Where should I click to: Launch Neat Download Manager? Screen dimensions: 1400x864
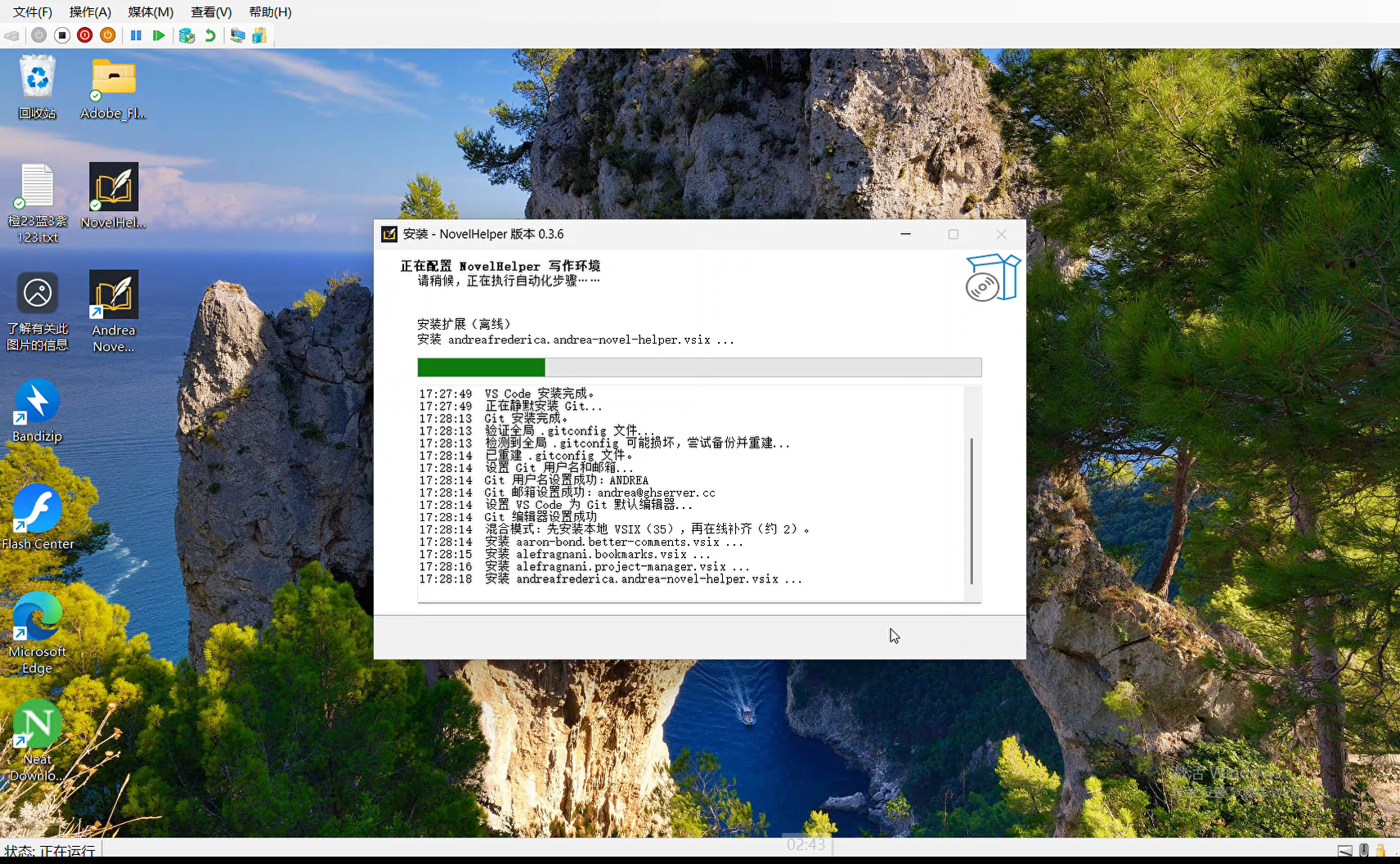click(x=37, y=724)
